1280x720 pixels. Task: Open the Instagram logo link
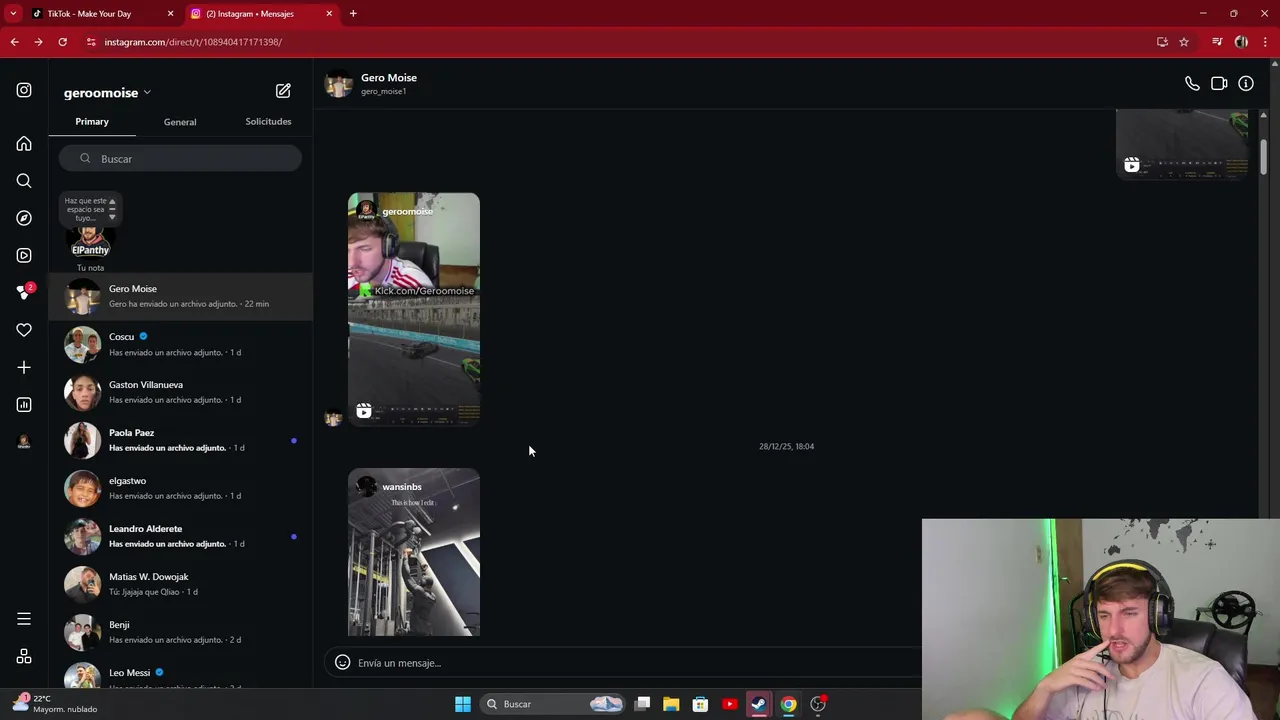(x=24, y=90)
